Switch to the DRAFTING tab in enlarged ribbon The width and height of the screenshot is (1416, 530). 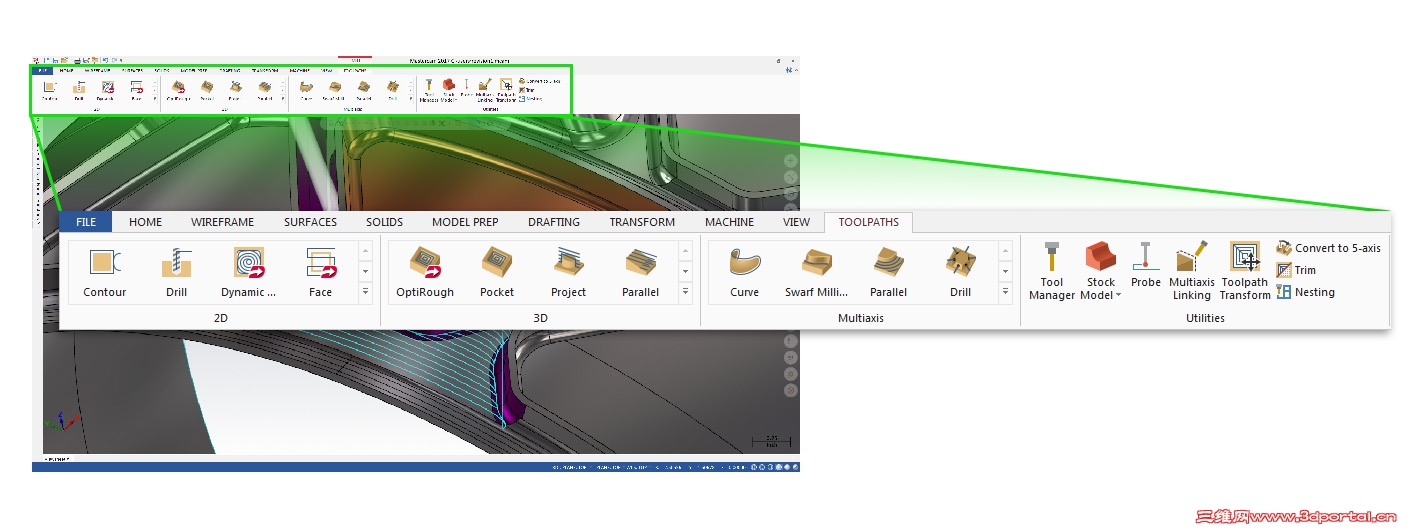click(x=554, y=222)
